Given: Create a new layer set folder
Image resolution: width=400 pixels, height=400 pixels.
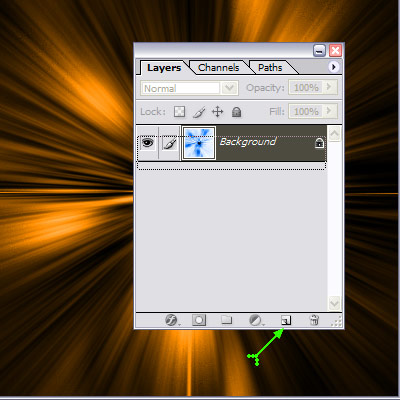Looking at the screenshot, I should [227, 320].
